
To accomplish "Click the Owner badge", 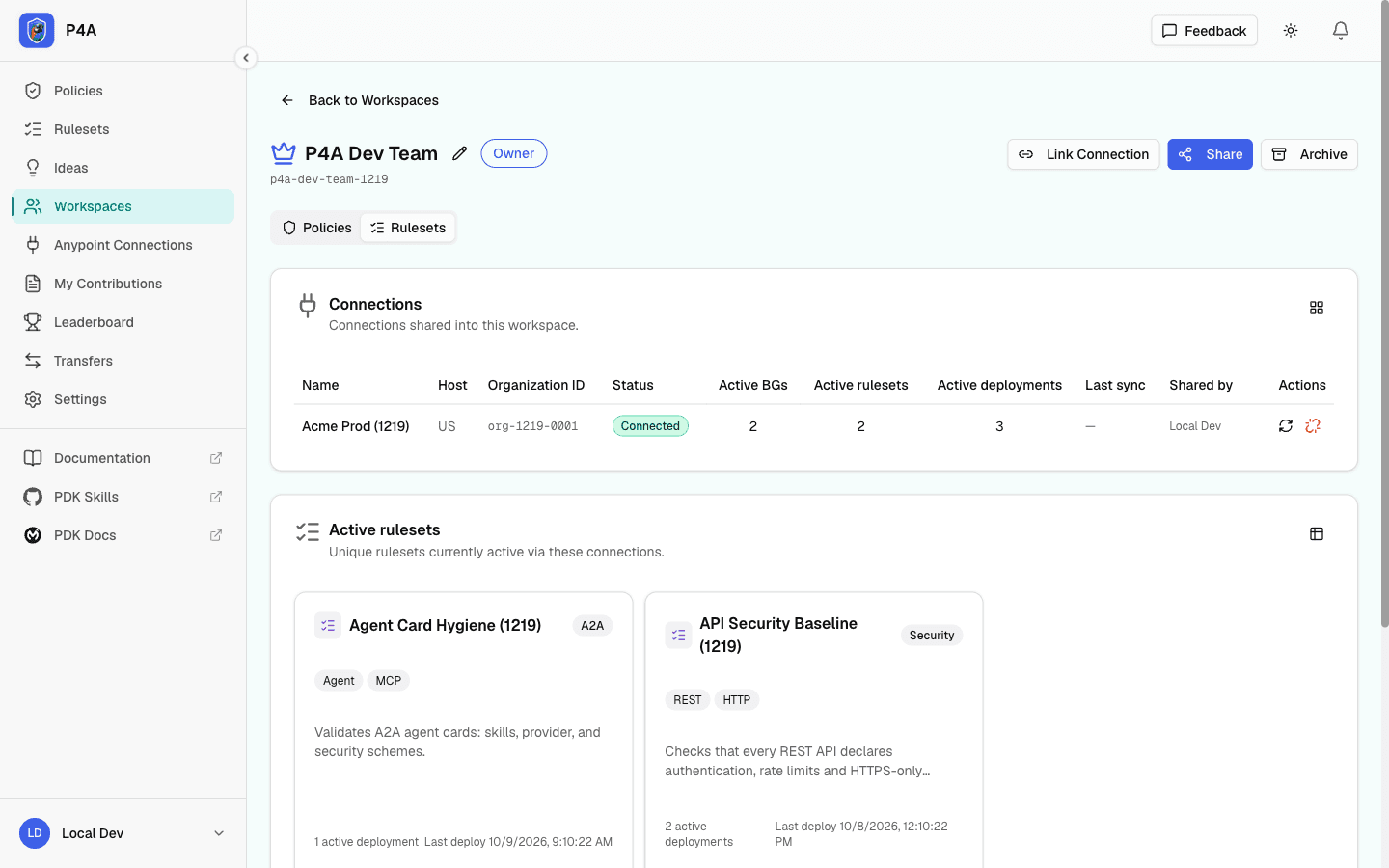I will pos(514,153).
